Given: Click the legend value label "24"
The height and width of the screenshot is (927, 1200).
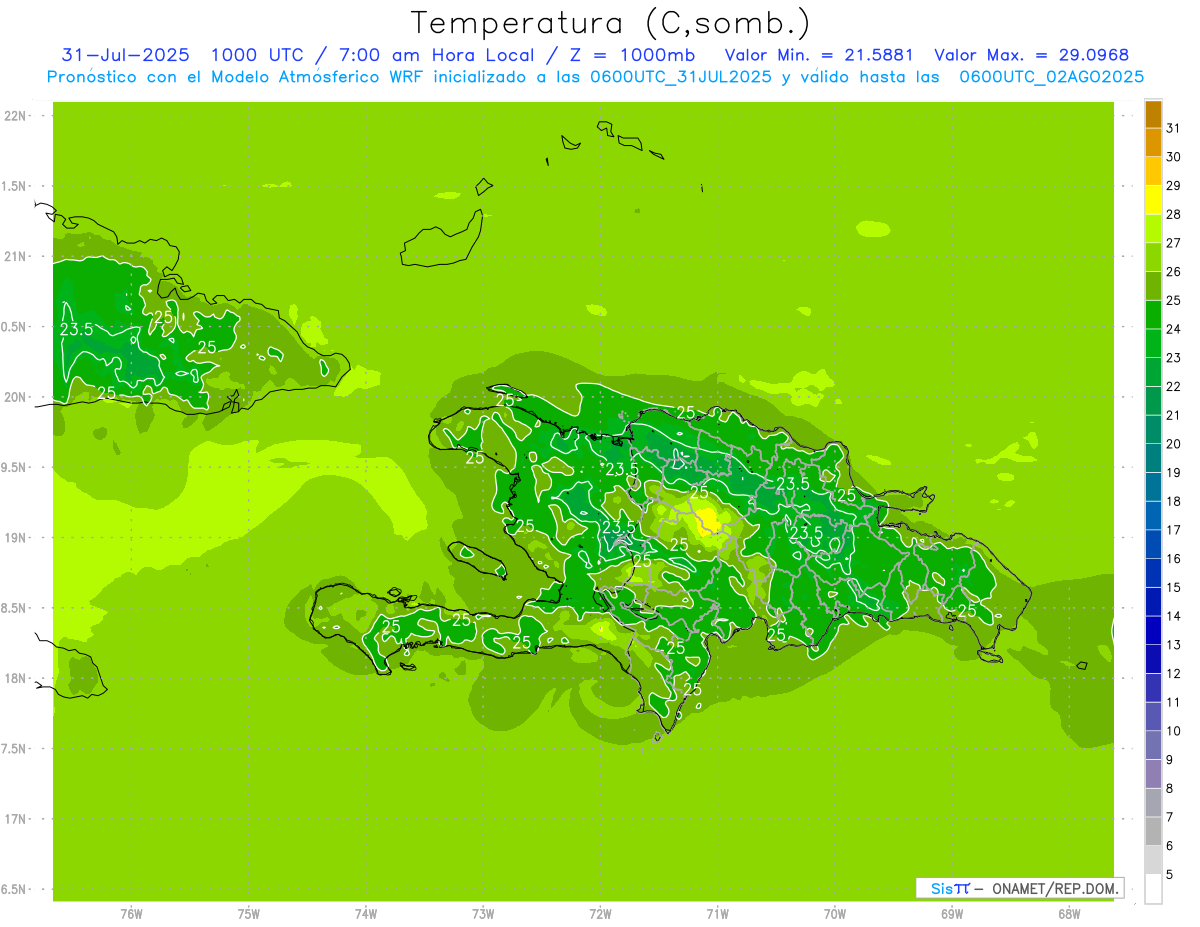Looking at the screenshot, I should pos(1173,329).
